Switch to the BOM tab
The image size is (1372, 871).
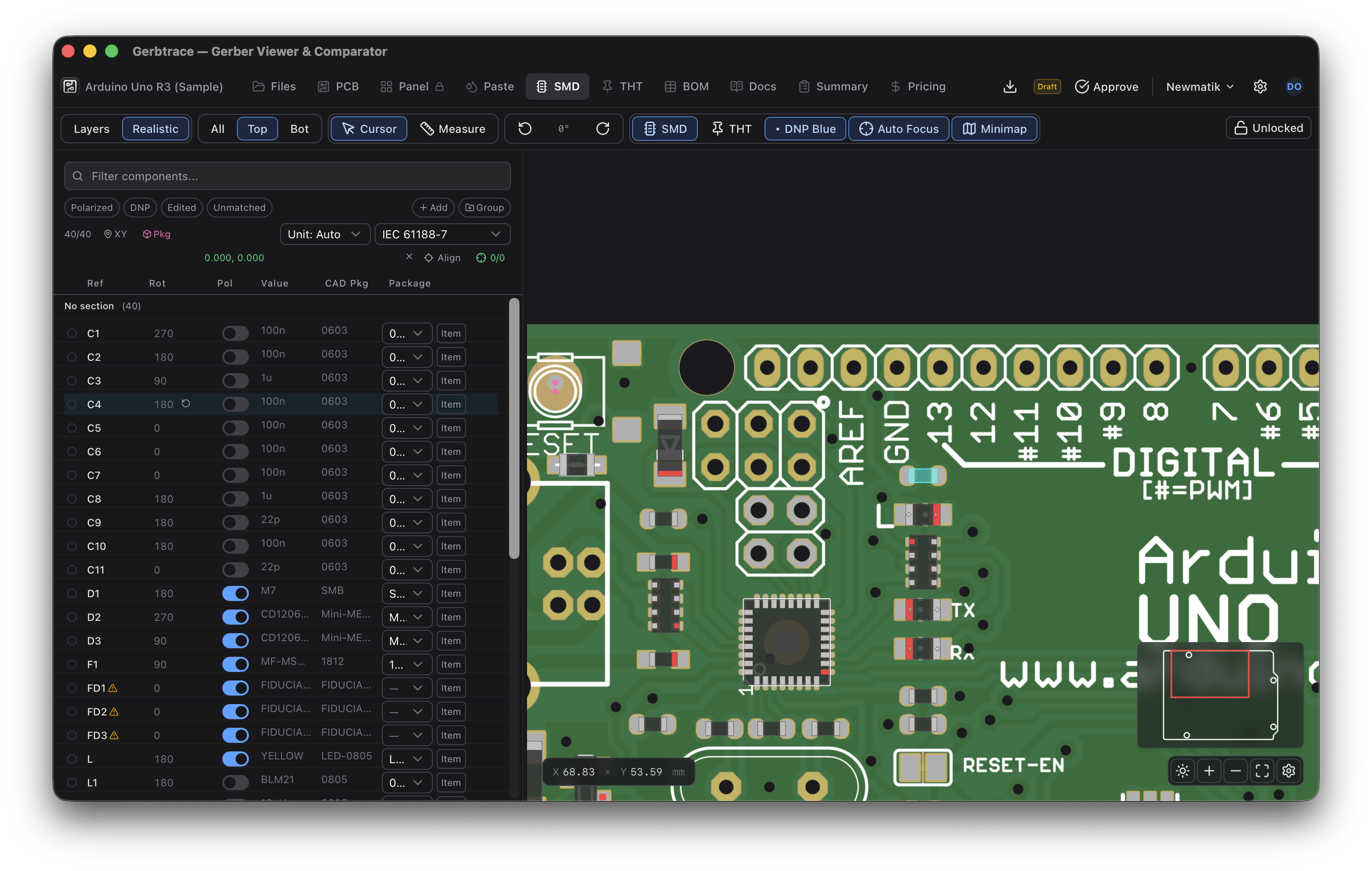[x=686, y=87]
